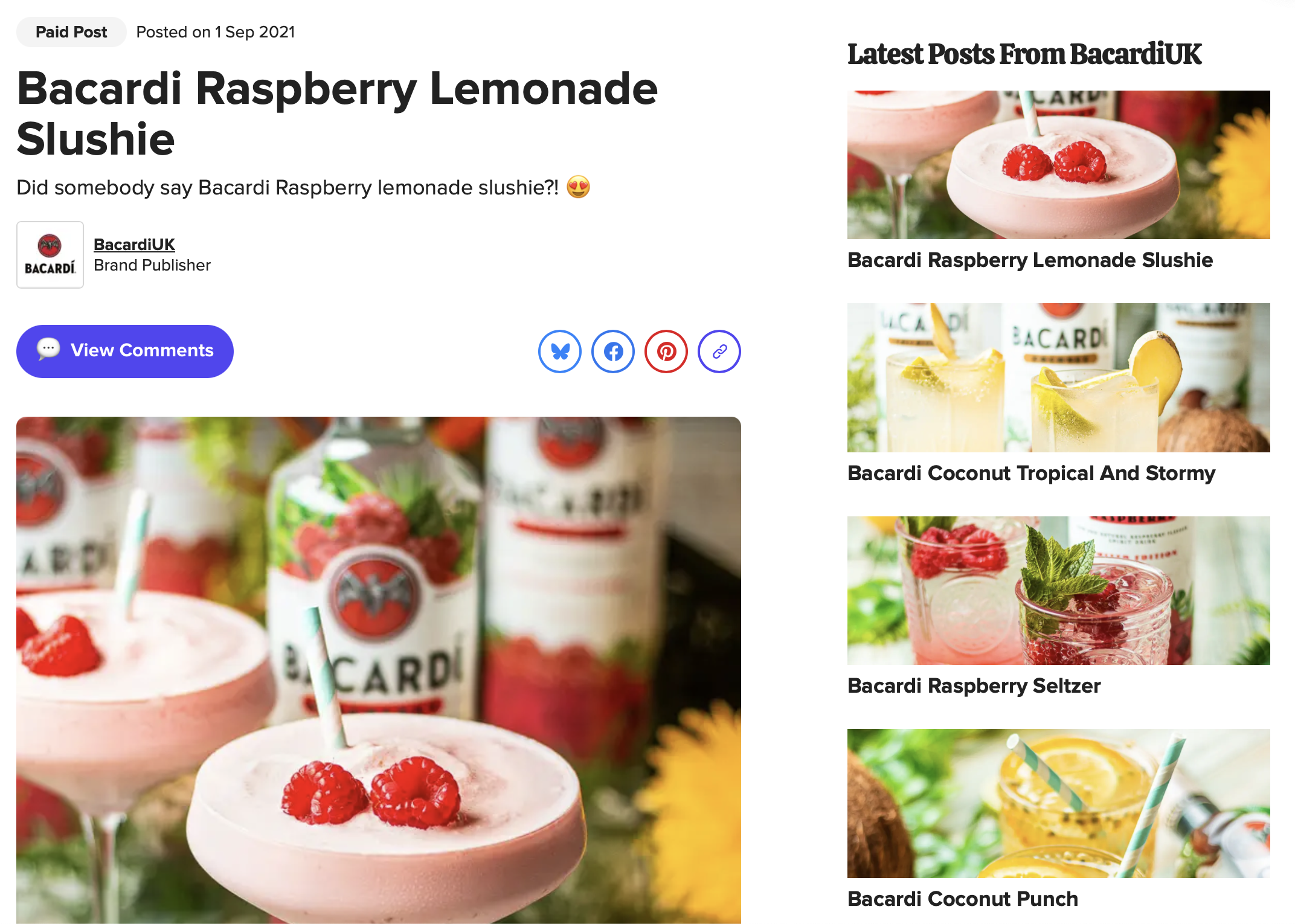Share the post on Bluesky
Screen dimensions: 1295x924
click(560, 351)
